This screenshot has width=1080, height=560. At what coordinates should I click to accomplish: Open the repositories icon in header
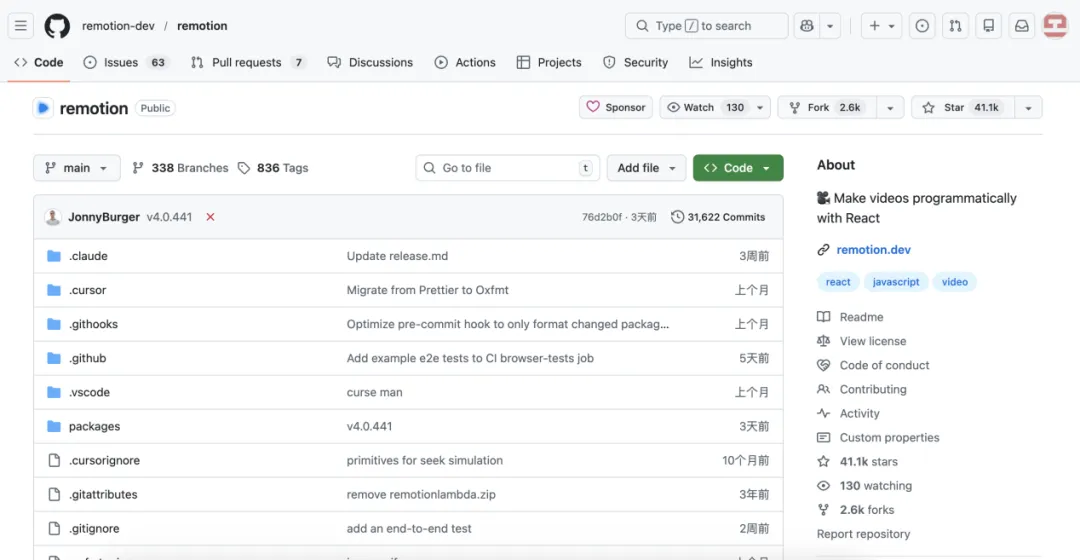pyautogui.click(x=988, y=25)
